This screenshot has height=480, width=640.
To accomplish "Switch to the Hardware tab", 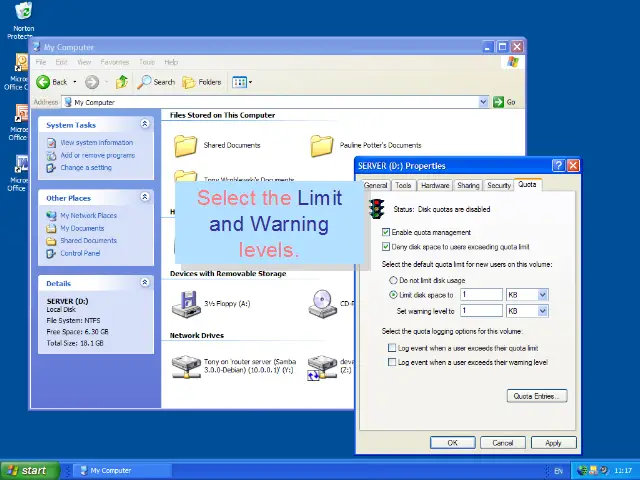I will tap(435, 185).
